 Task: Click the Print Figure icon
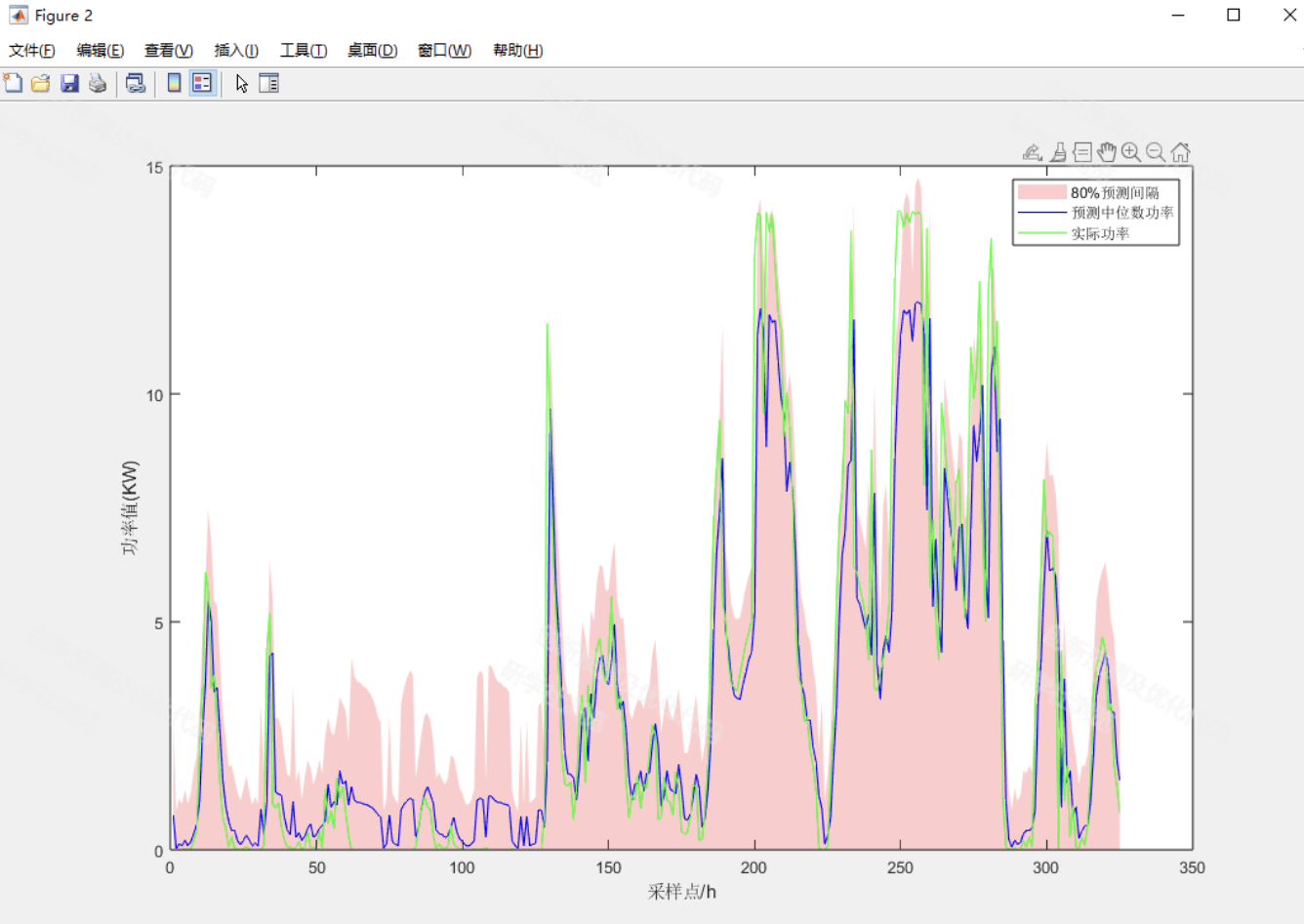pyautogui.click(x=98, y=83)
